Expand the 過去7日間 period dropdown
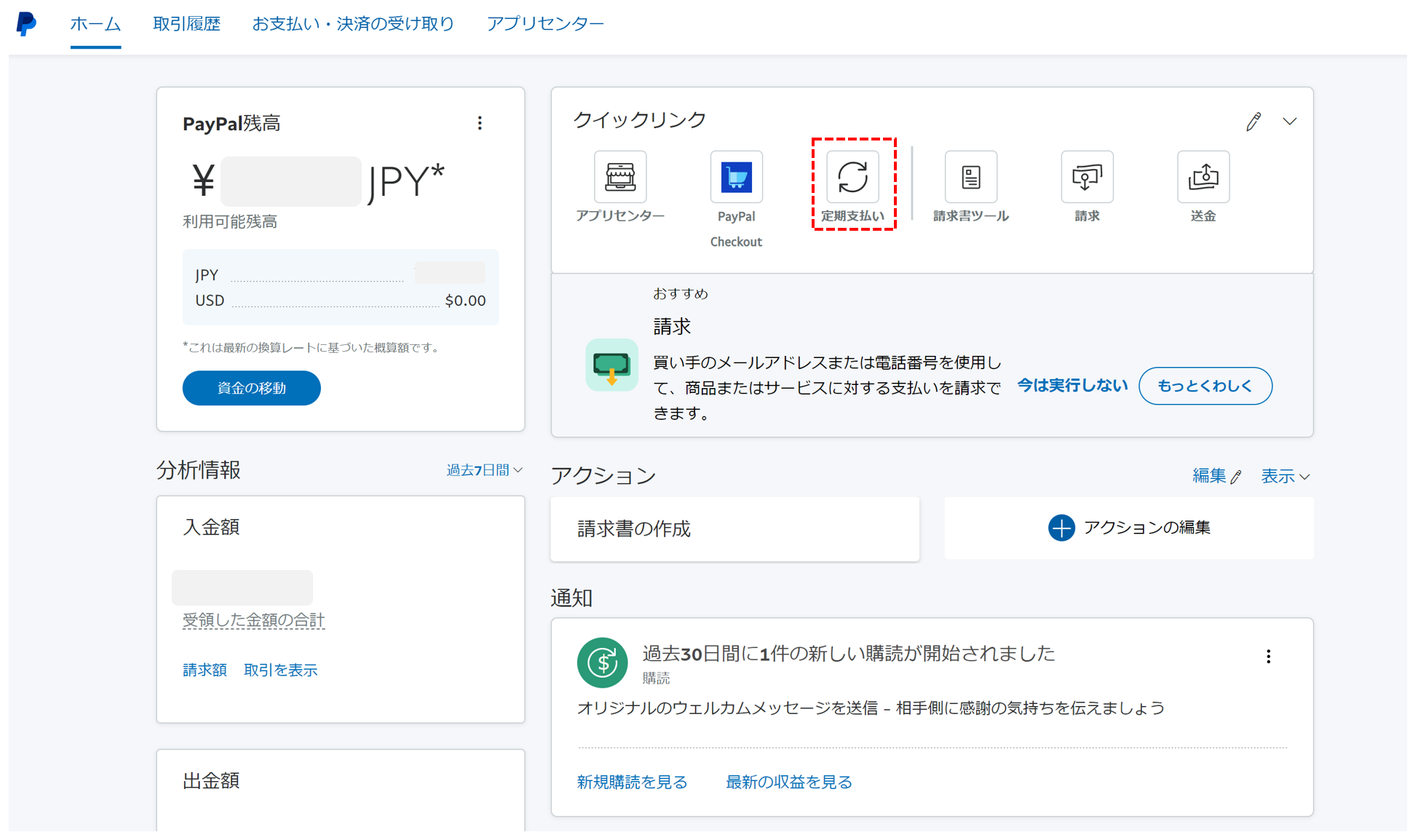Screen dimensions: 1418x840 click(x=484, y=470)
